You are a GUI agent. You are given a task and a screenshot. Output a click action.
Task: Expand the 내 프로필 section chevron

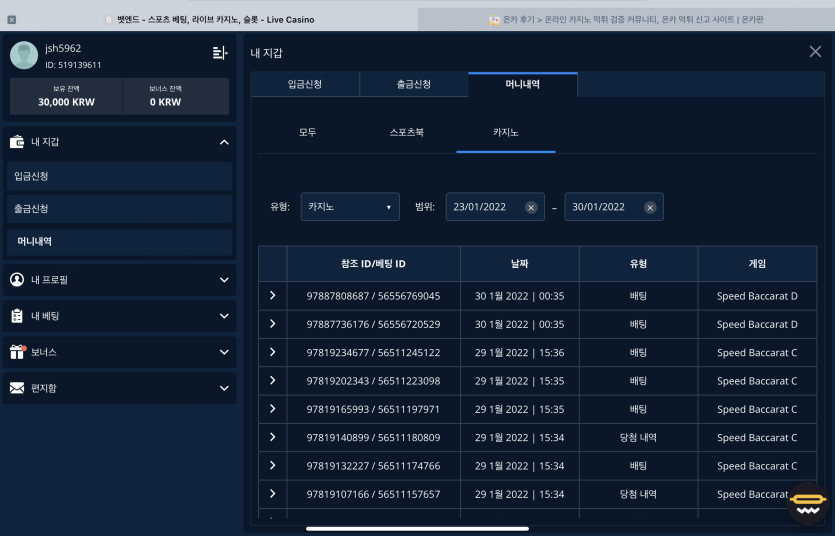(224, 280)
